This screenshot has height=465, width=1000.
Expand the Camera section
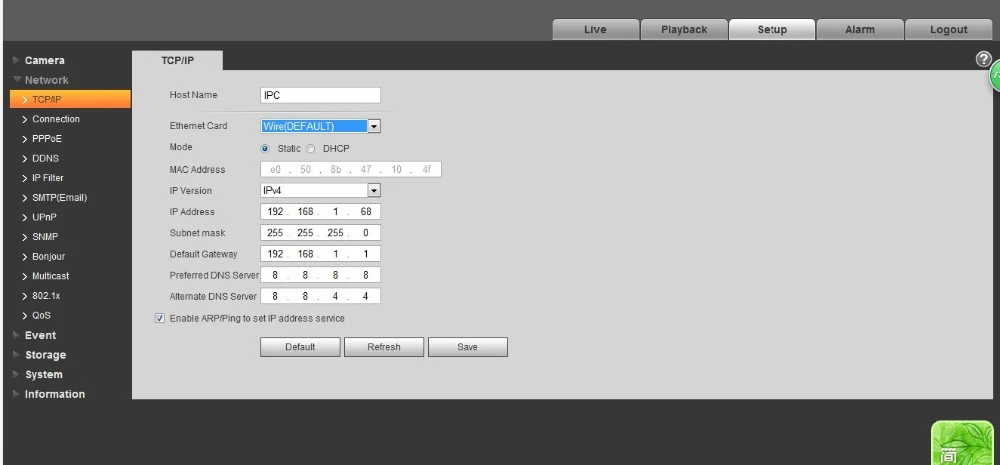pyautogui.click(x=44, y=61)
